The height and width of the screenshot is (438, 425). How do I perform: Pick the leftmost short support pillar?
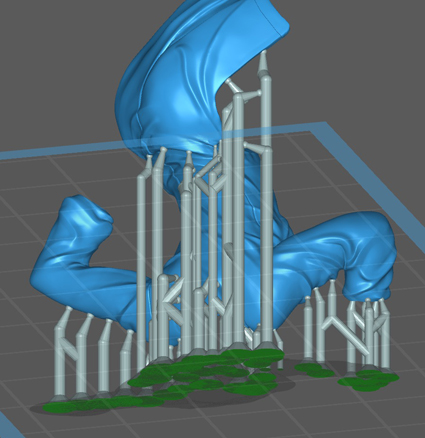(61, 353)
